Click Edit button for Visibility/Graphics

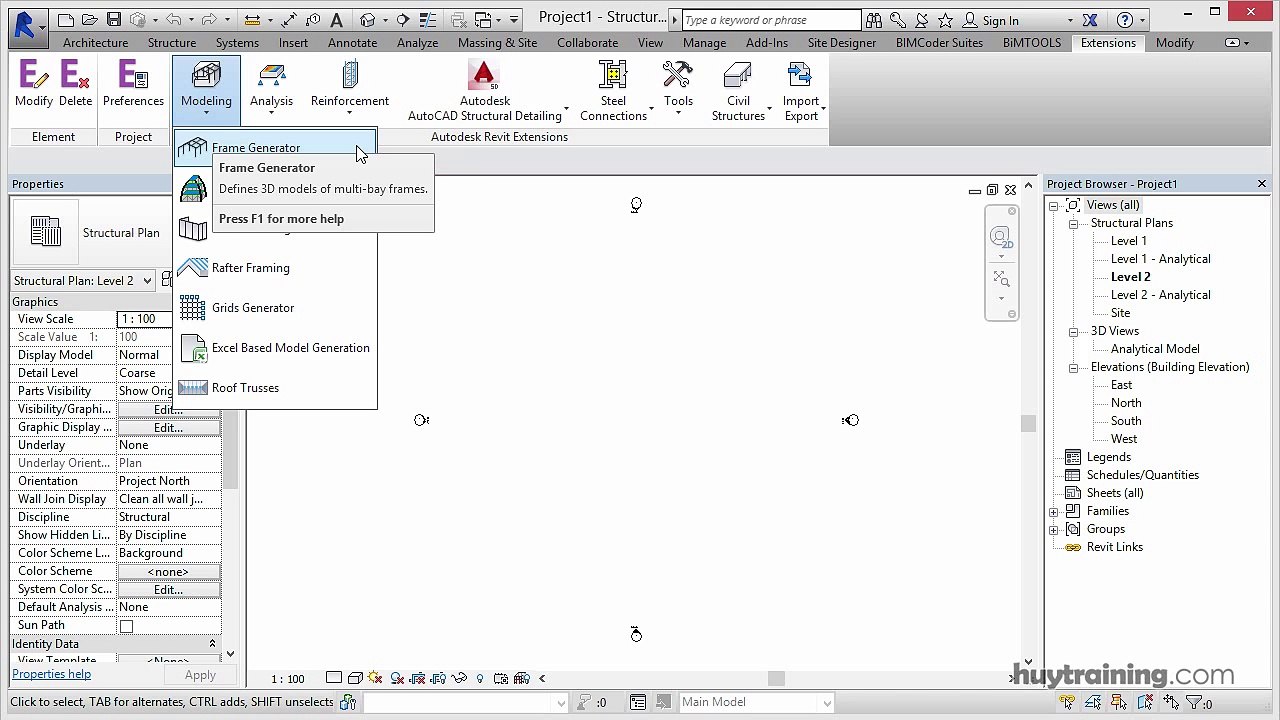pyautogui.click(x=168, y=409)
